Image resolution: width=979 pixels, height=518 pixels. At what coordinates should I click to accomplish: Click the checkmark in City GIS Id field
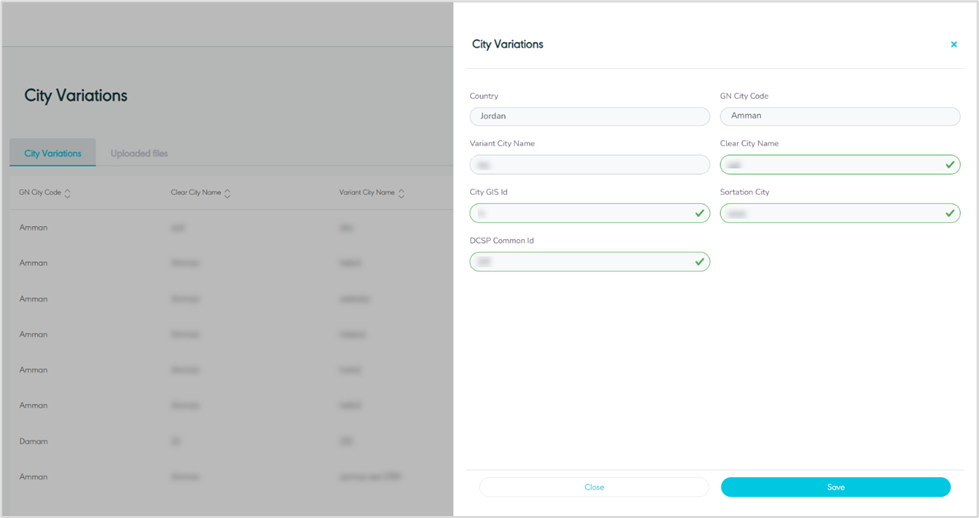click(699, 213)
